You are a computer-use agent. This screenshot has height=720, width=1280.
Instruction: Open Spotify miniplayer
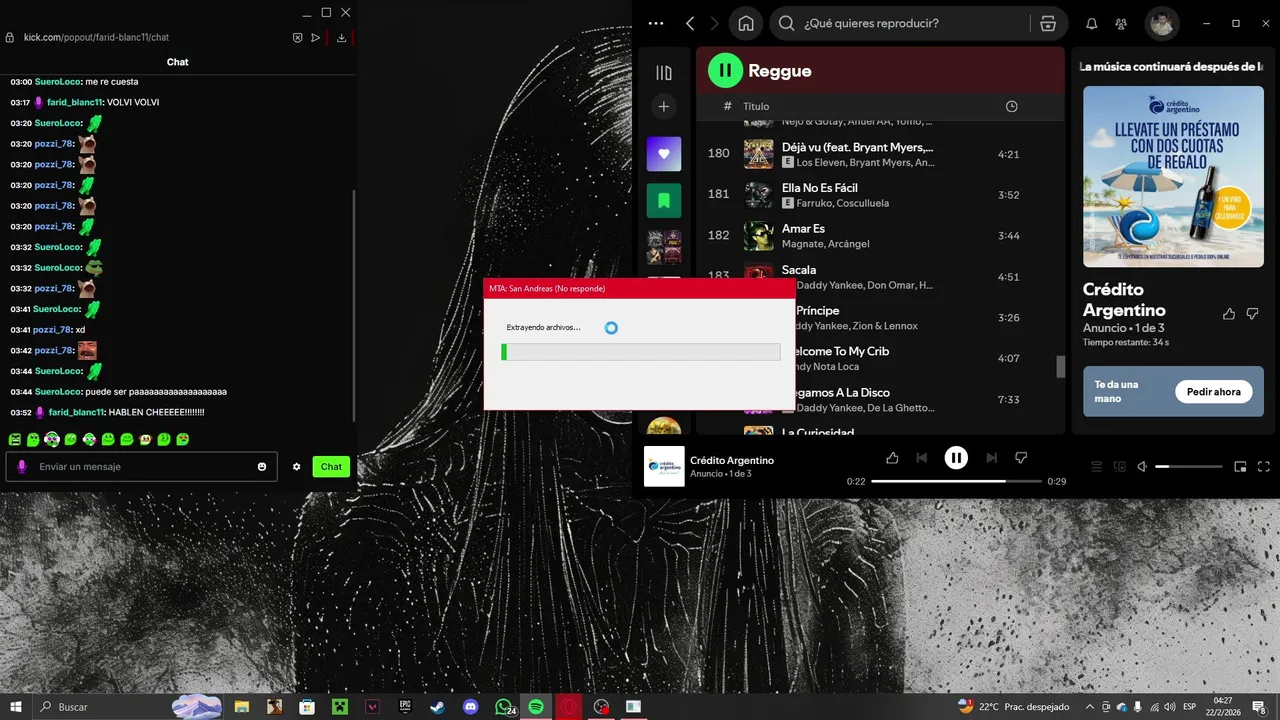[x=1240, y=466]
